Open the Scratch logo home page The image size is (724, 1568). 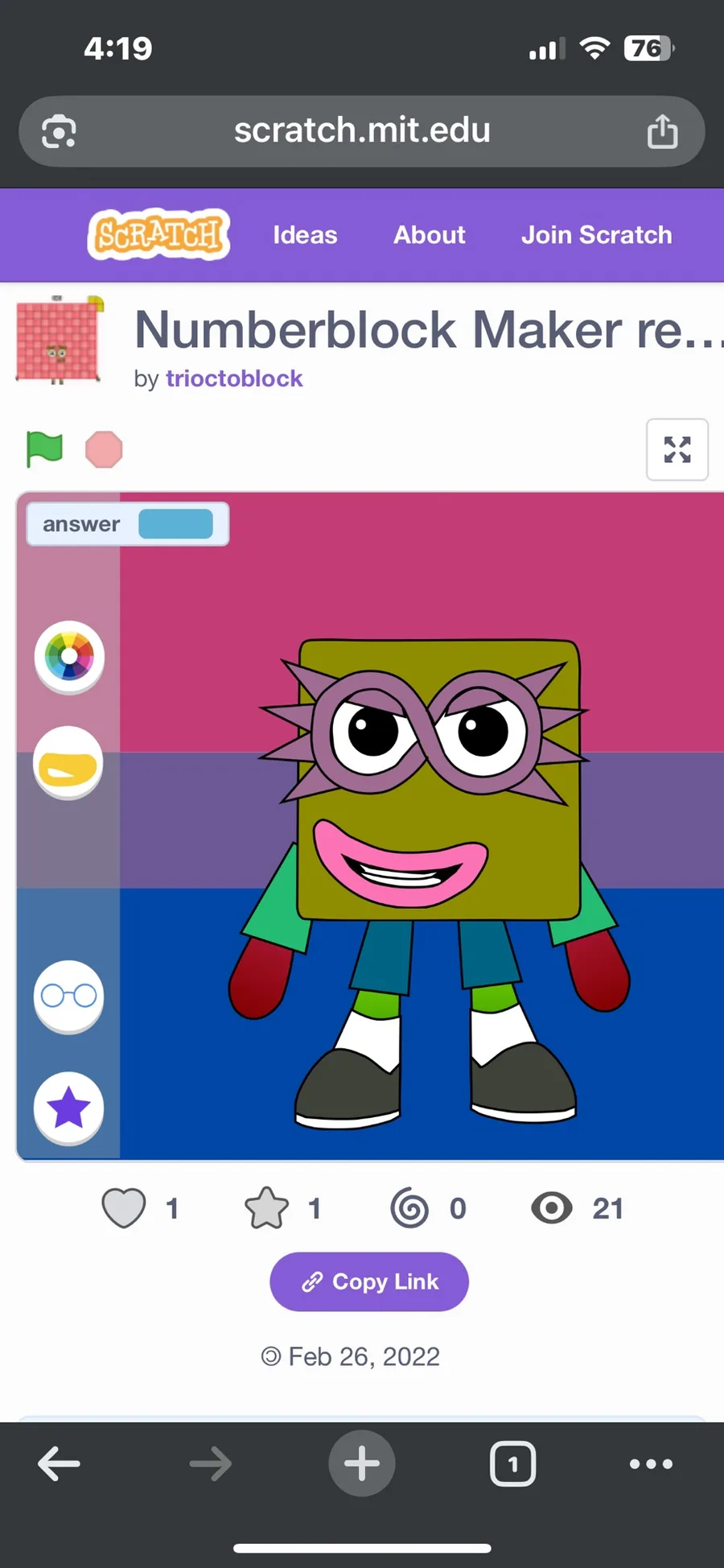(x=158, y=234)
